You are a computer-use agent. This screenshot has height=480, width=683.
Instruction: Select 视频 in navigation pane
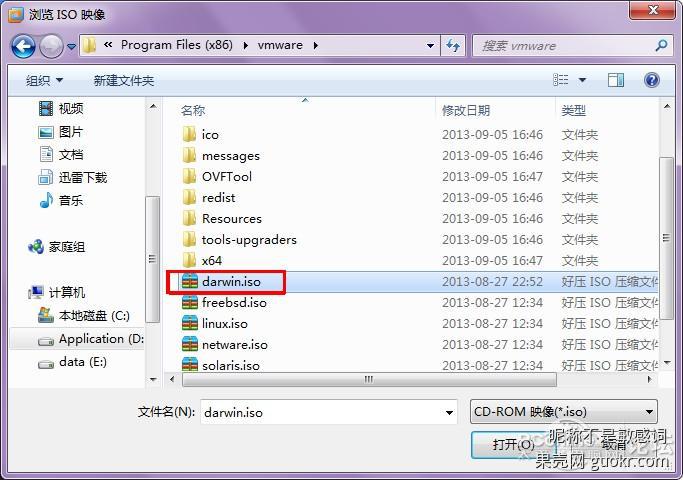coord(61,108)
